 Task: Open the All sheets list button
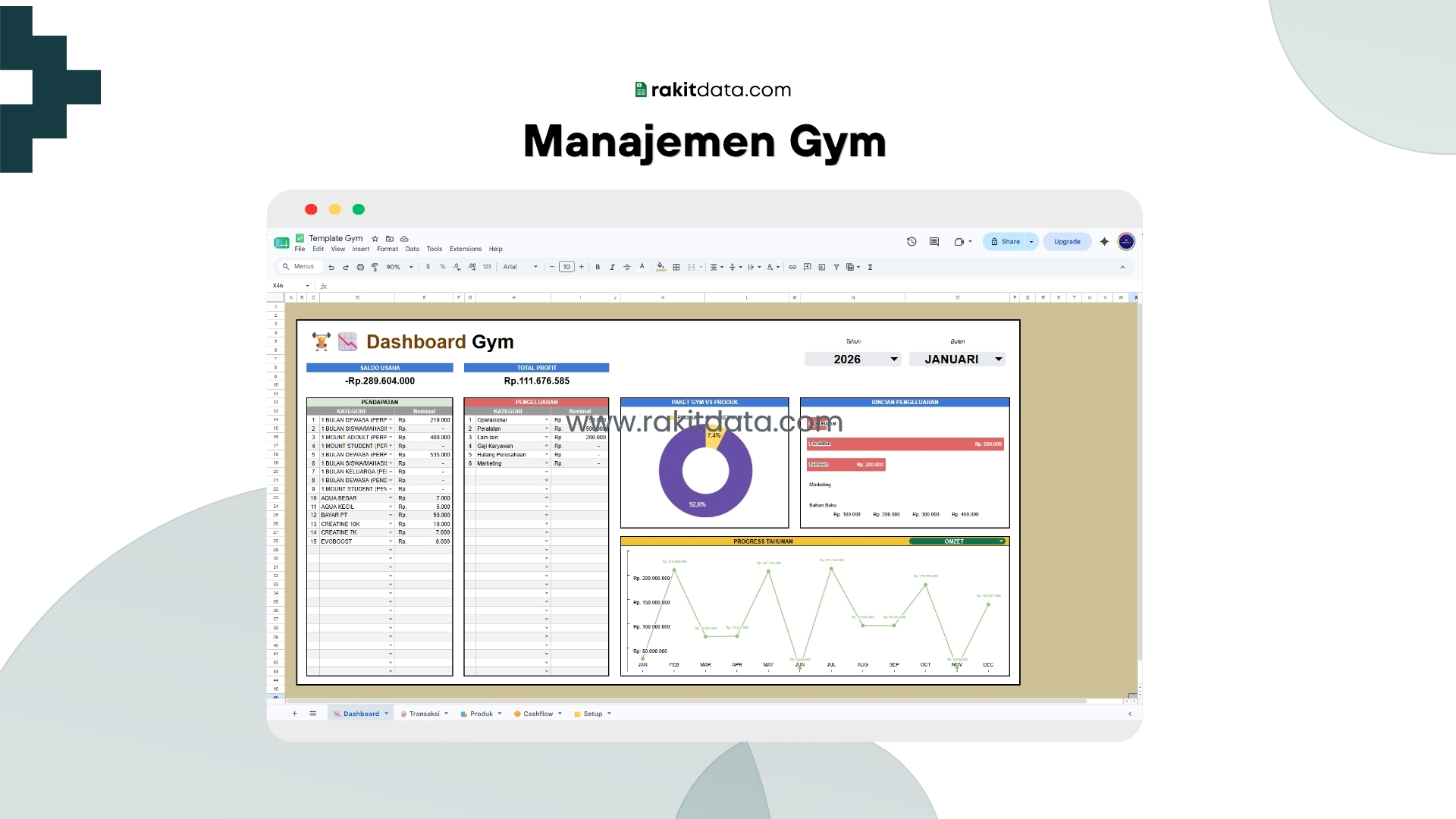312,714
